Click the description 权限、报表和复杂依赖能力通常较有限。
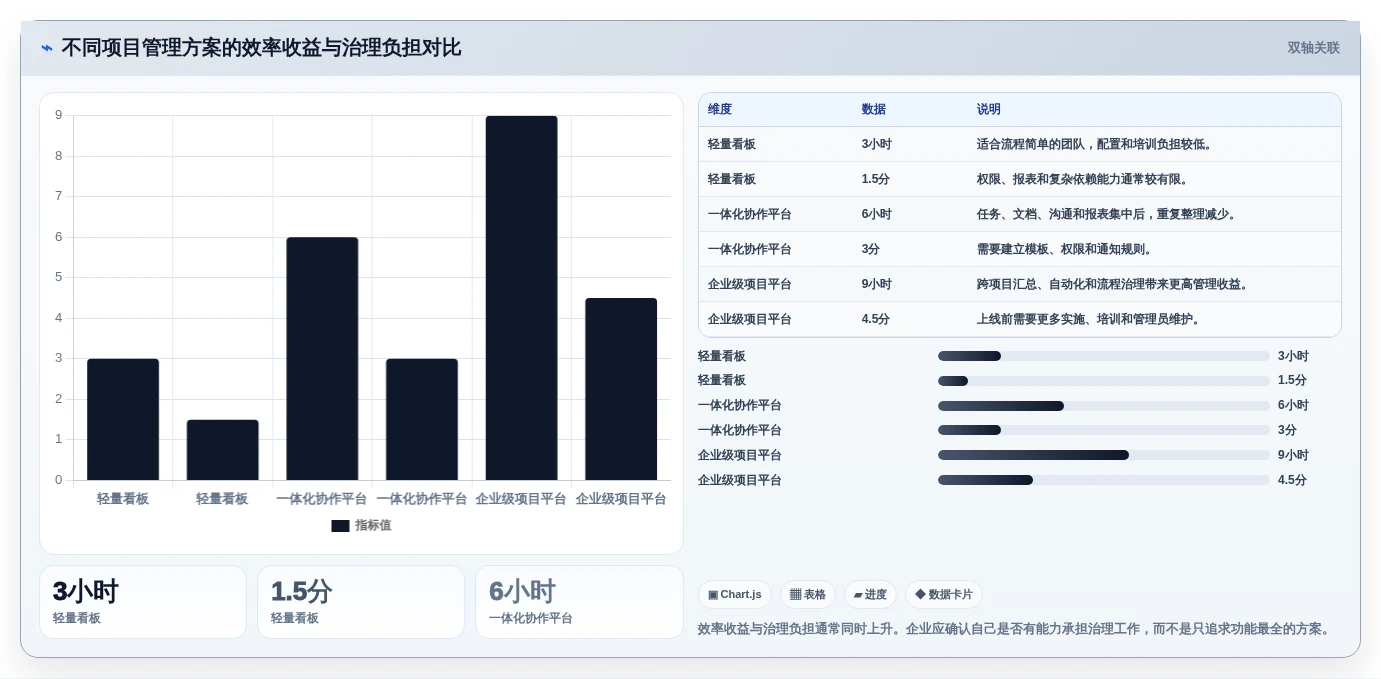 [x=1084, y=179]
